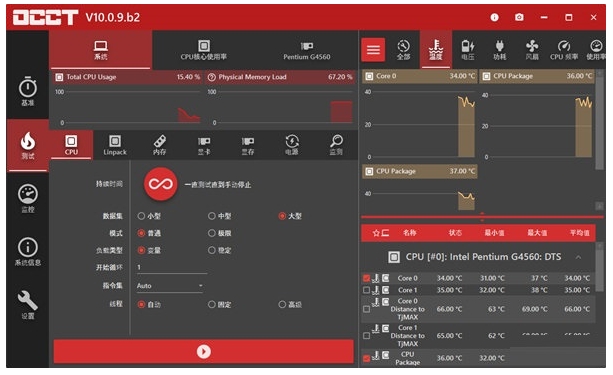Click the start cycle input field
613x375 pixels.
pos(171,267)
